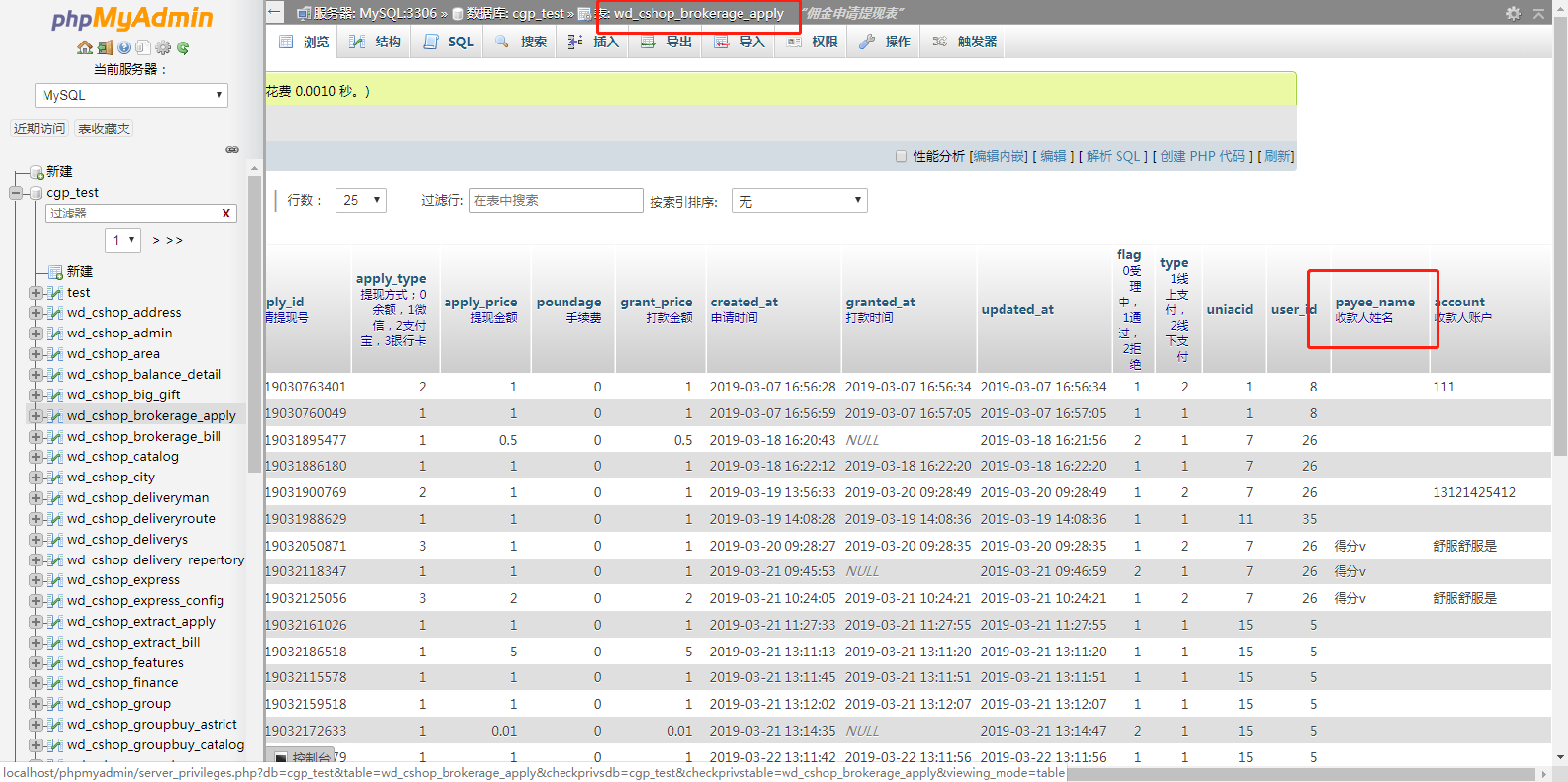Open the sidebar page number dropdown showing 1

[x=124, y=240]
